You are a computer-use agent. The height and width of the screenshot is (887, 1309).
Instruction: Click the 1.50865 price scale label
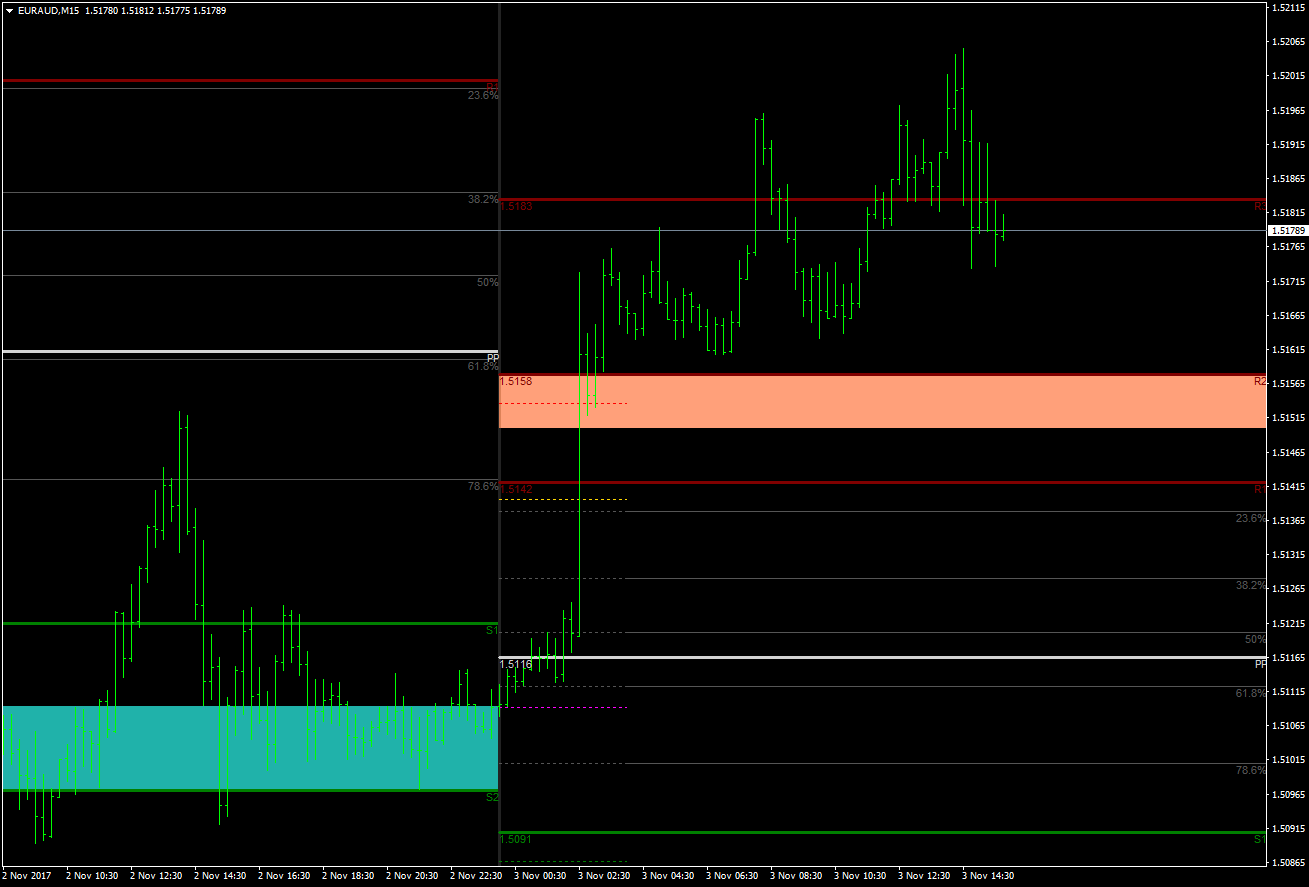(x=1288, y=863)
